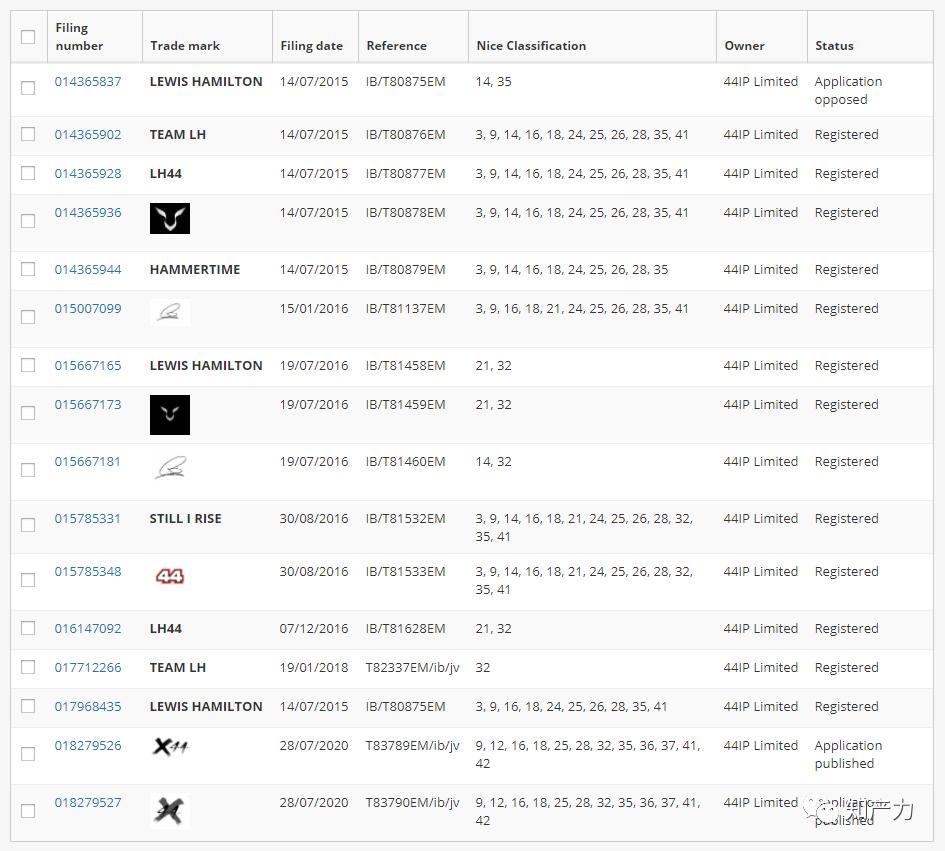
Task: Open filing number 018279526
Action: (88, 746)
